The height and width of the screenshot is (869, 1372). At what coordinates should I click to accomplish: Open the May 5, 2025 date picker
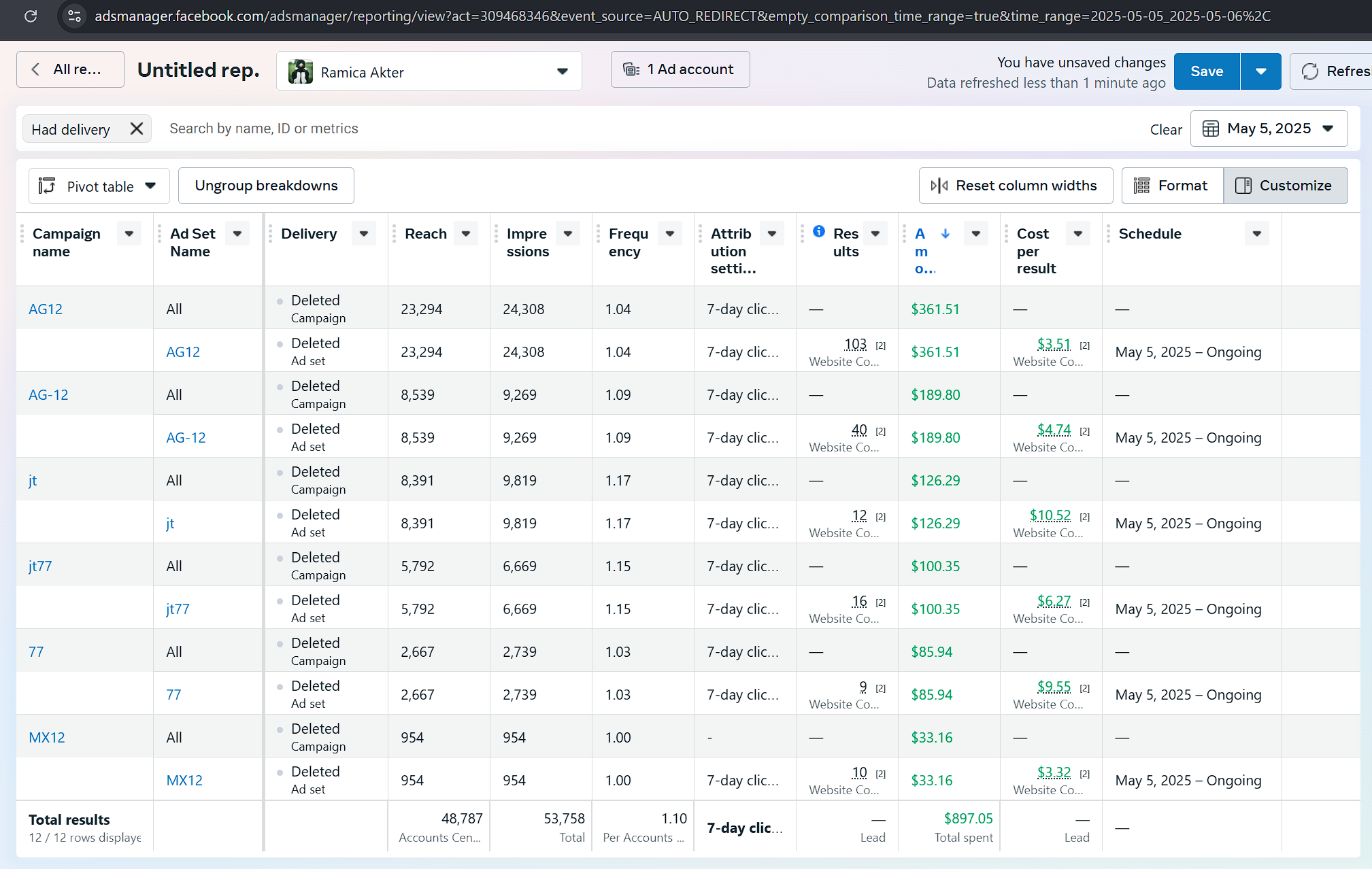[x=1268, y=129]
